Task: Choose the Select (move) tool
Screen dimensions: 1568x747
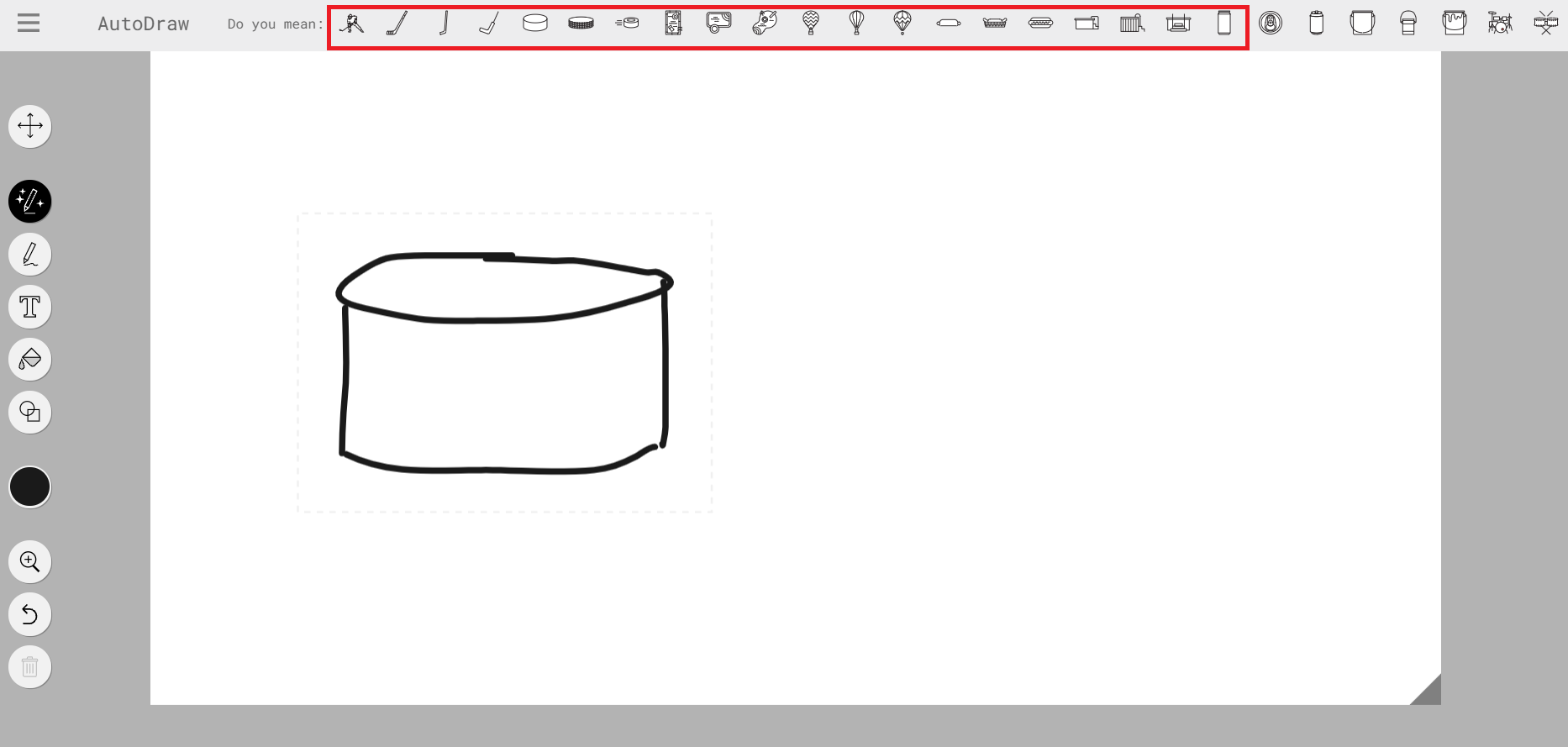Action: [x=30, y=126]
